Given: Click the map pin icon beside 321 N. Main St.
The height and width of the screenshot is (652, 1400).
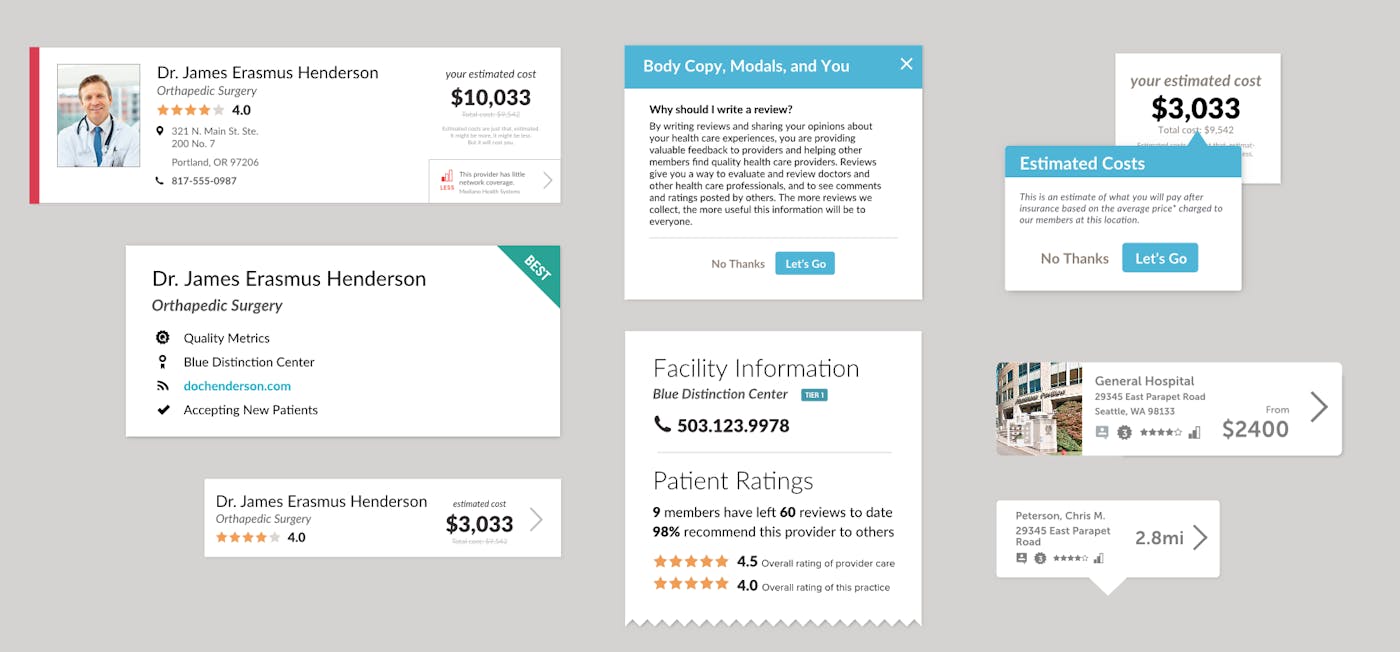Looking at the screenshot, I should (160, 131).
